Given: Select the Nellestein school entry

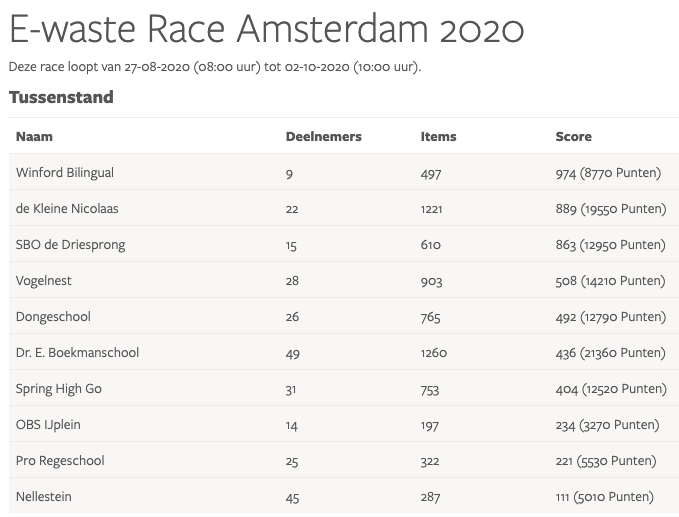Looking at the screenshot, I should pos(44,497).
